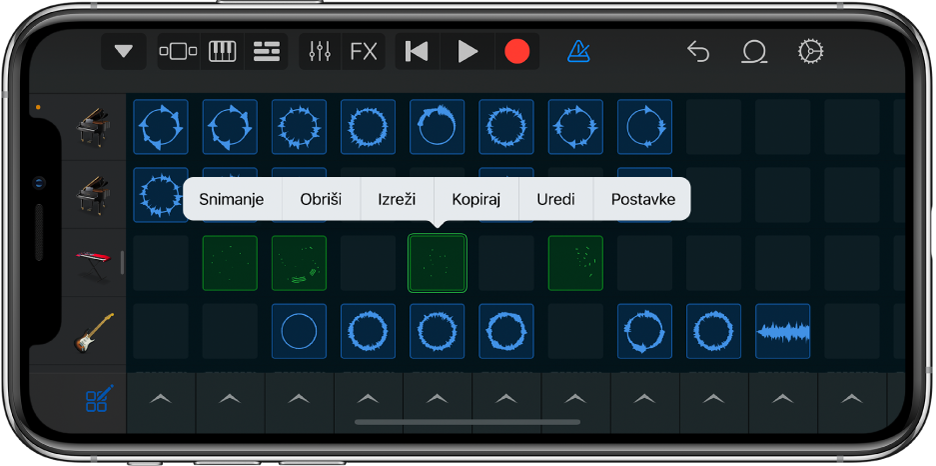Tap the guitar waveform cell
Screen dimensions: 936x466
coord(783,332)
